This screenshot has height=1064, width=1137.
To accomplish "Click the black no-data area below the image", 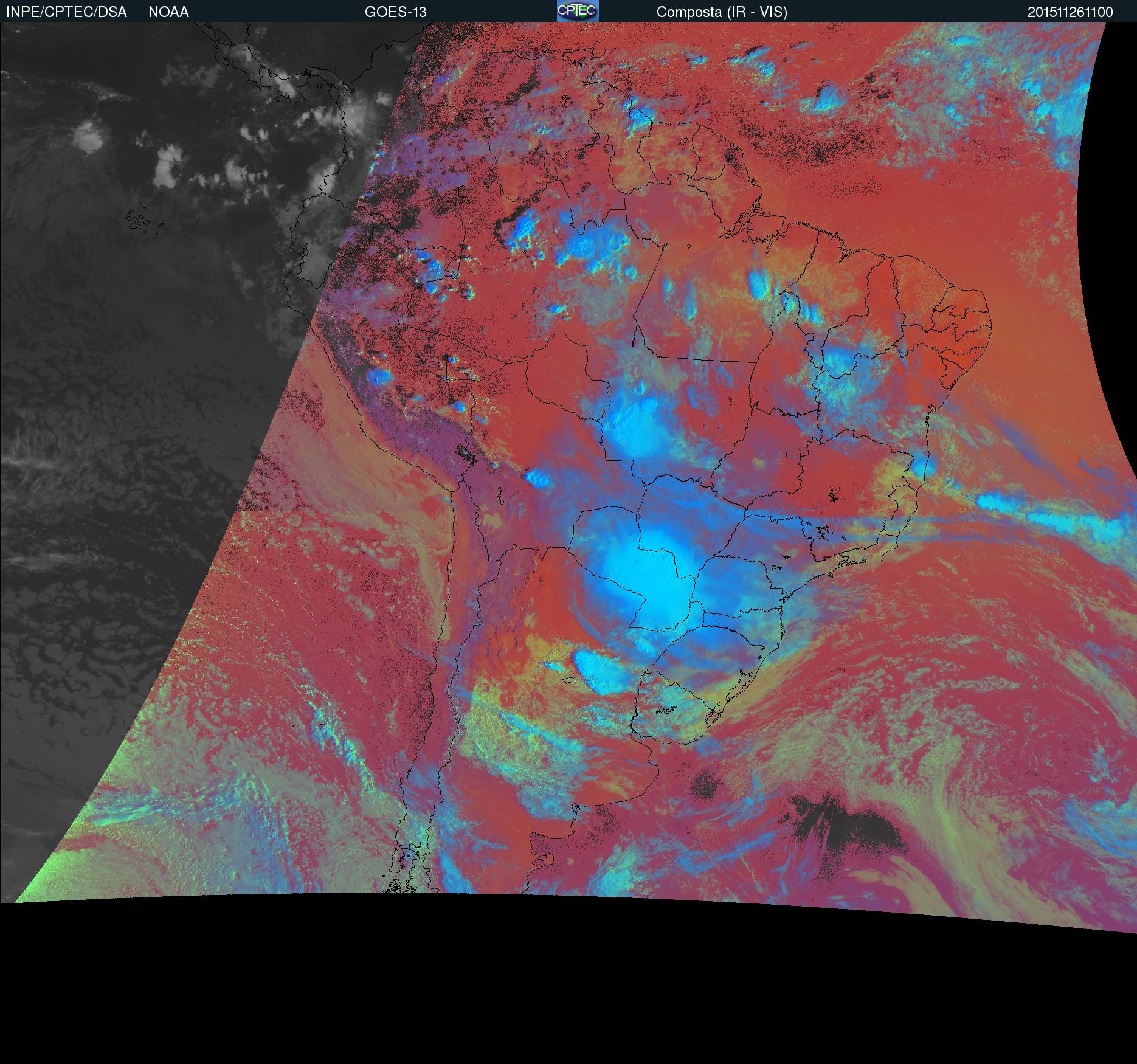I will pyautogui.click(x=568, y=985).
